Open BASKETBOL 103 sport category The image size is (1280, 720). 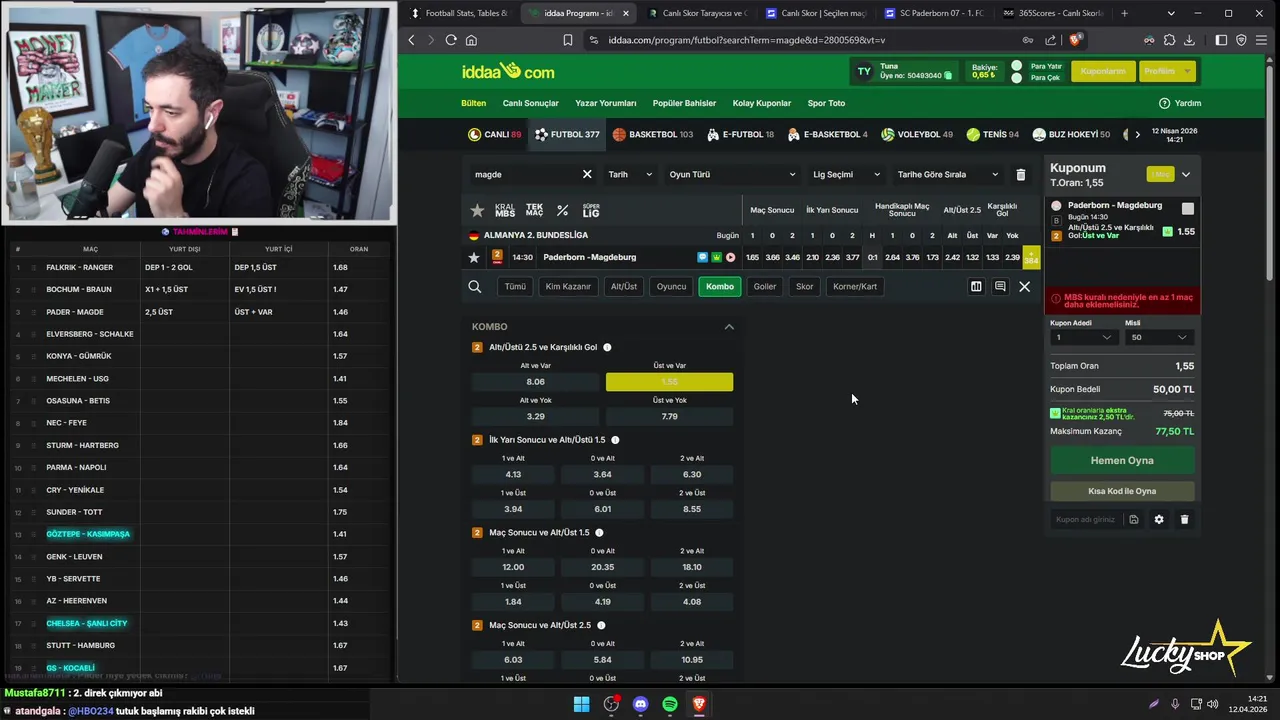653,134
